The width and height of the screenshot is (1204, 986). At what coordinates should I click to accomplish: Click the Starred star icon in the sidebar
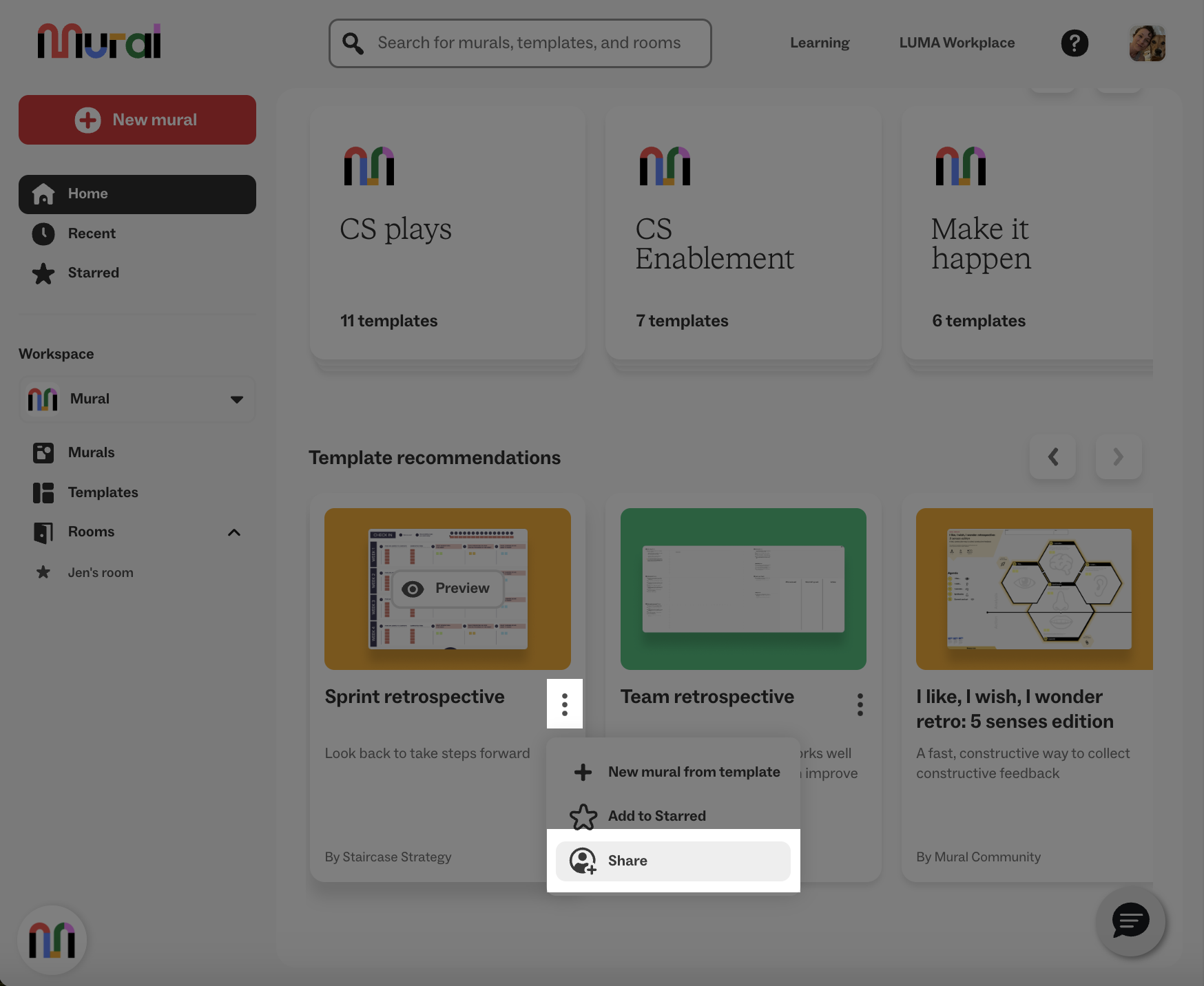43,273
